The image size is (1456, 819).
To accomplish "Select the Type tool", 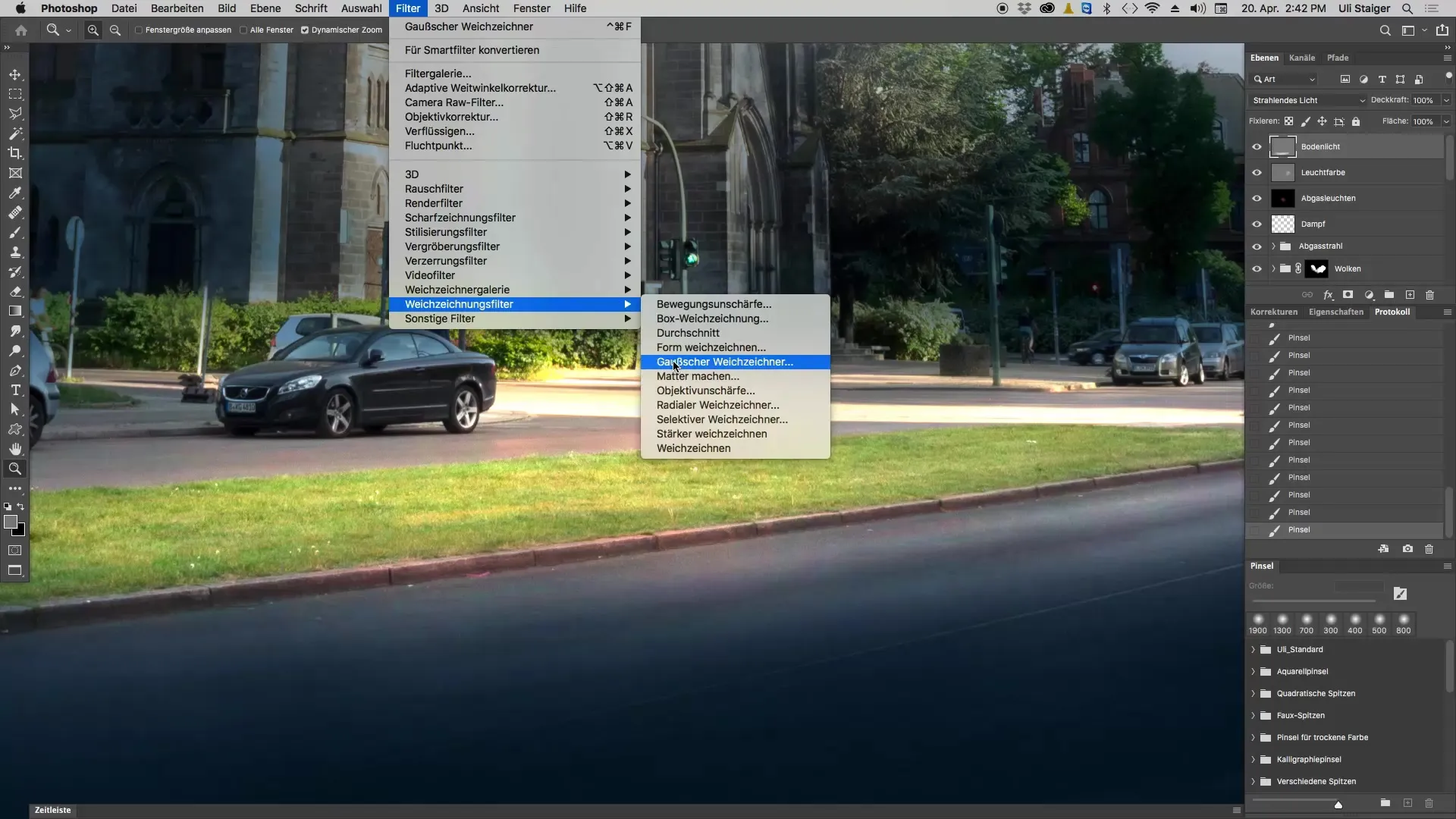I will click(15, 391).
